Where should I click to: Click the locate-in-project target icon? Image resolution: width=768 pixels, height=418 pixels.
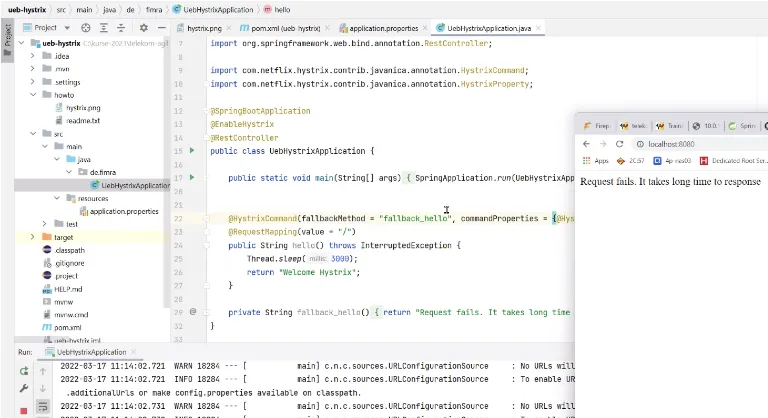[x=86, y=28]
